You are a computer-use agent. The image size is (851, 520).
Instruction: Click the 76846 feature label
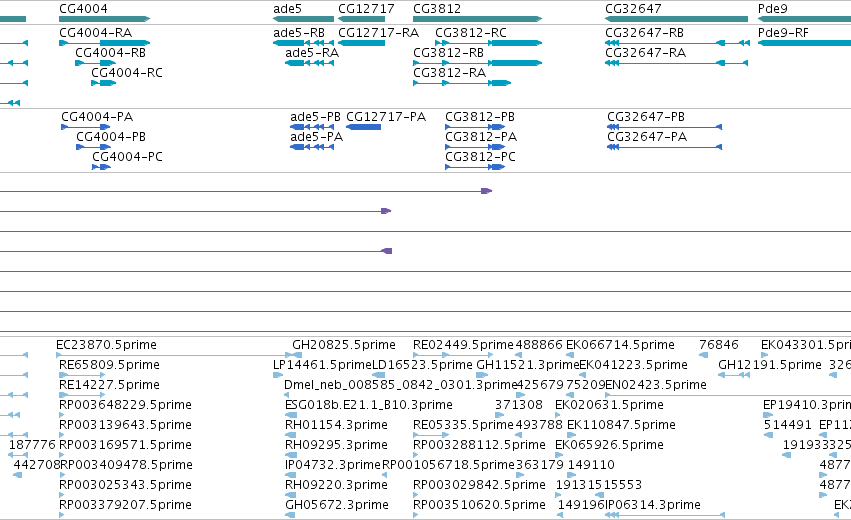(719, 345)
